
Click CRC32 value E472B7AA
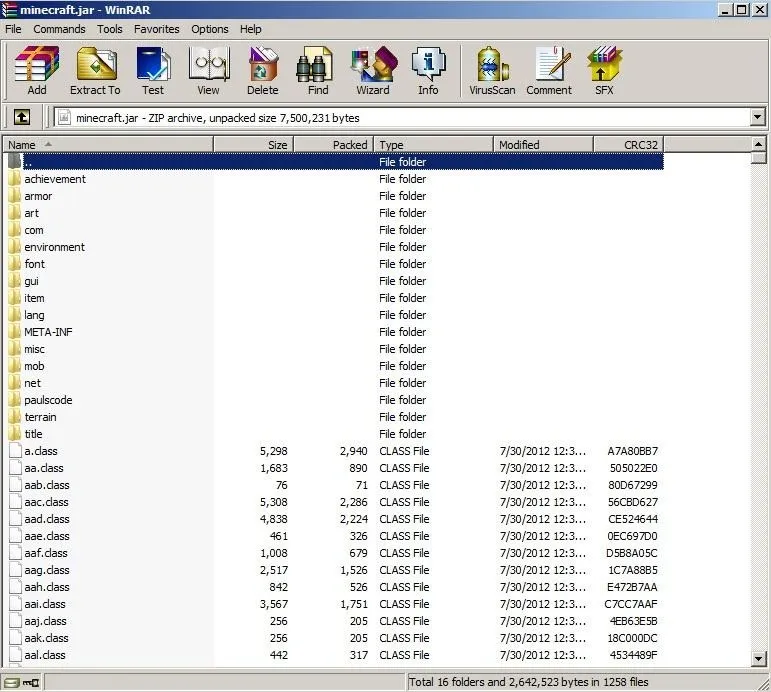pos(632,587)
